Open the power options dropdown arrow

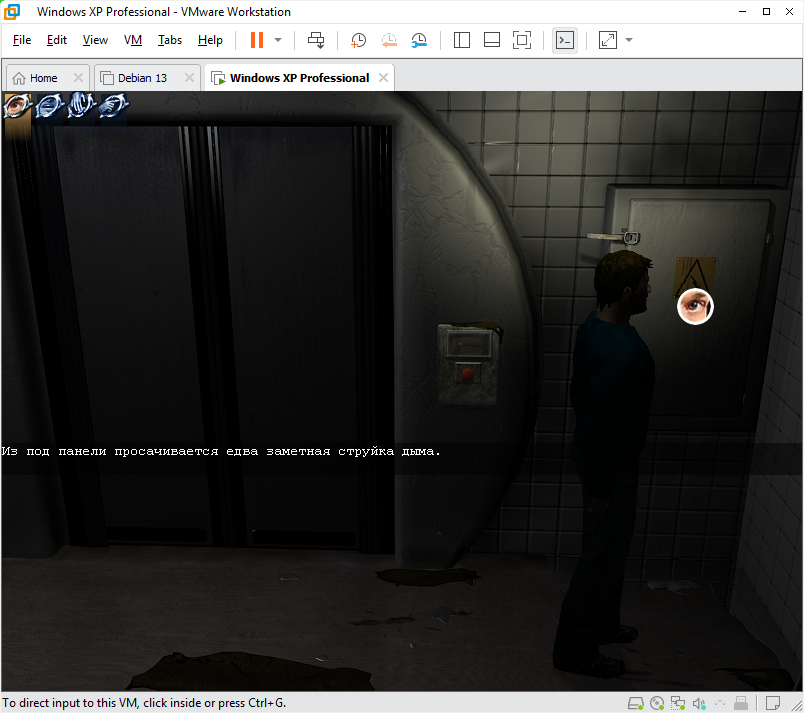pyautogui.click(x=278, y=40)
